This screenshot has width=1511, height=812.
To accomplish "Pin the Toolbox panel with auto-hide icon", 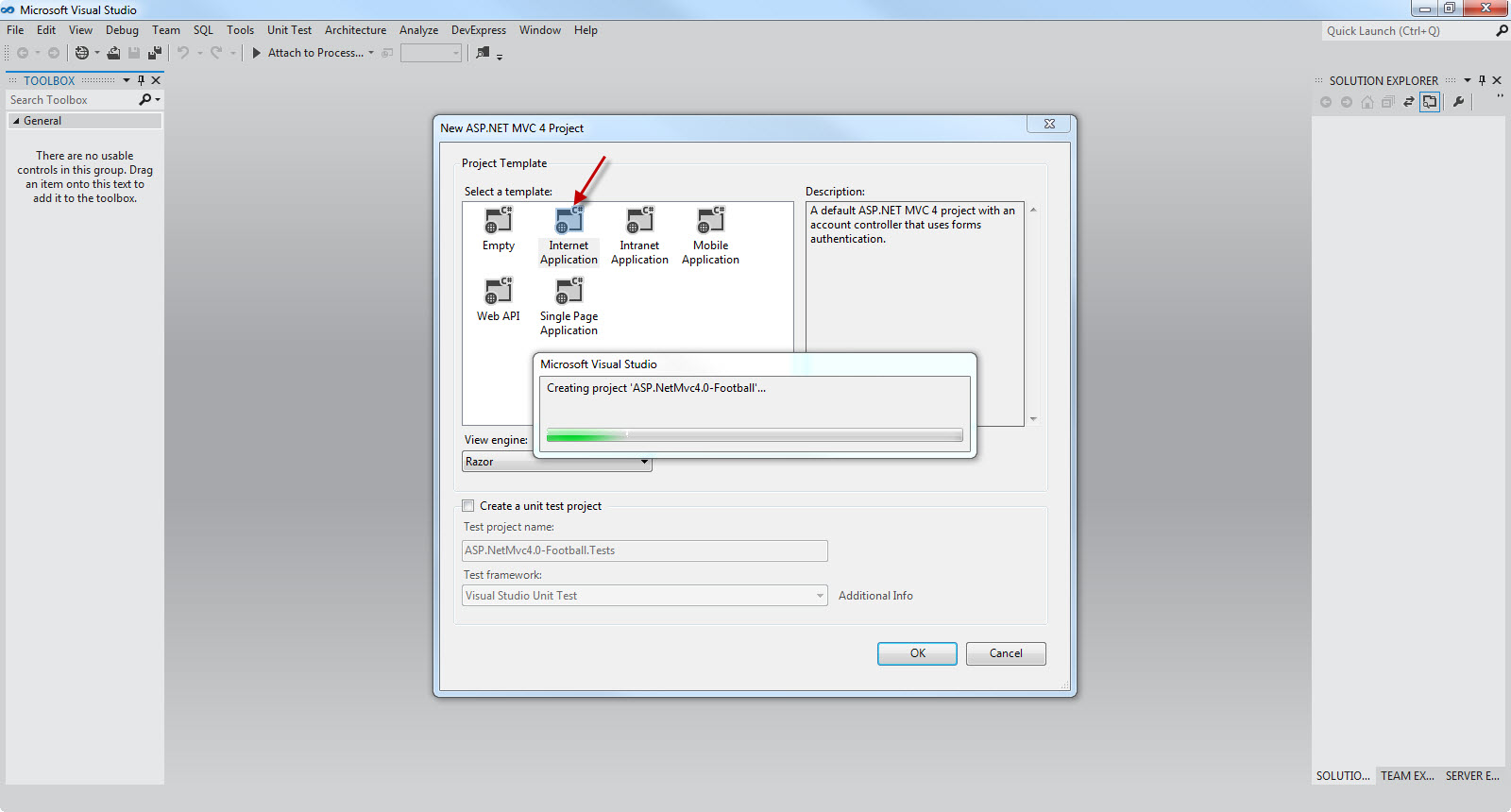I will [x=142, y=80].
